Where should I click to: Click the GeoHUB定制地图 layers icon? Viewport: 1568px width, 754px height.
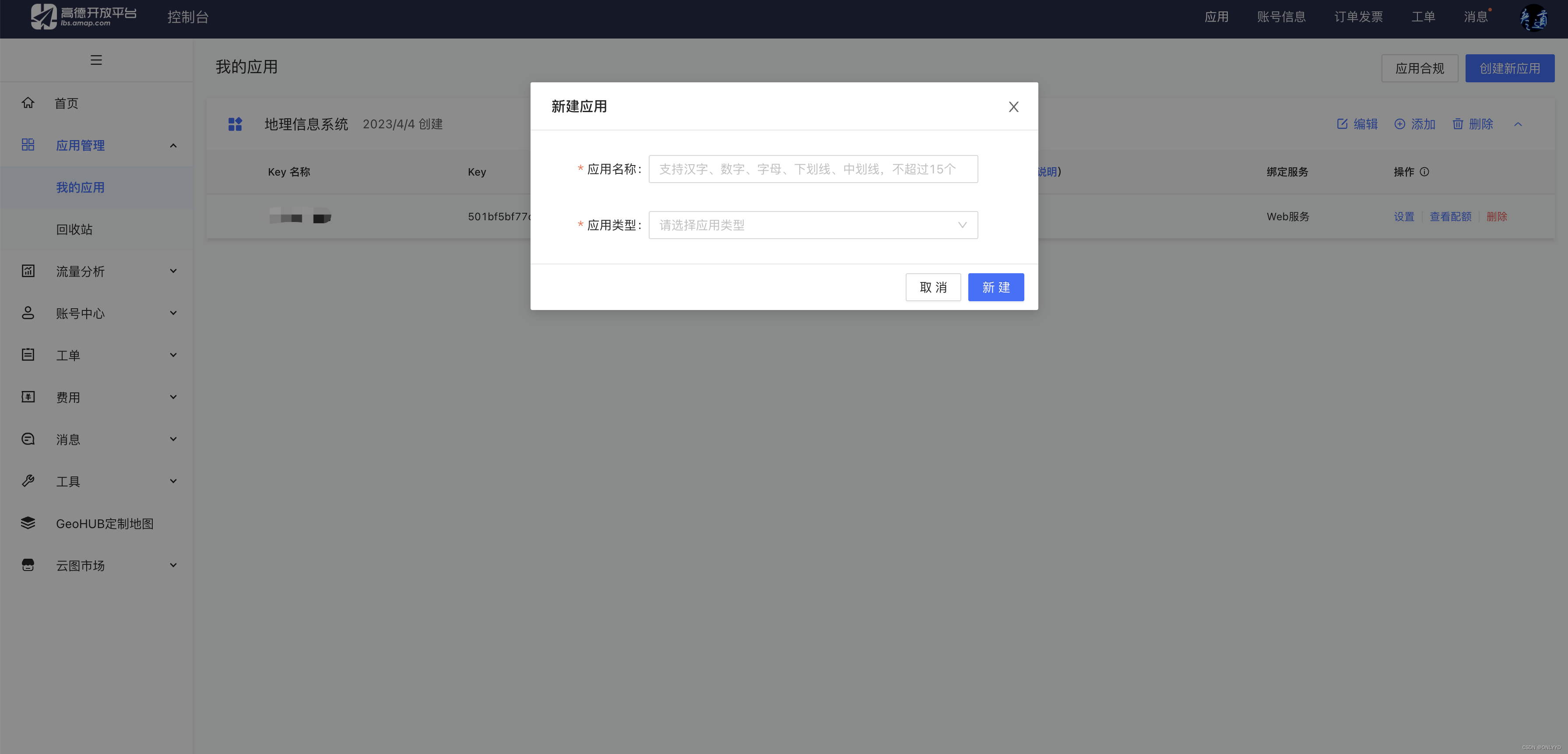point(28,523)
